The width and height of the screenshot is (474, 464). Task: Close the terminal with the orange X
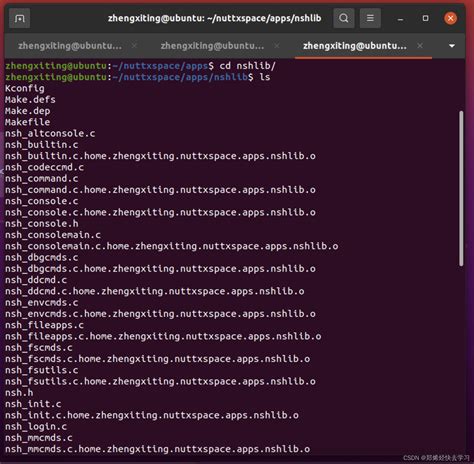[450, 18]
